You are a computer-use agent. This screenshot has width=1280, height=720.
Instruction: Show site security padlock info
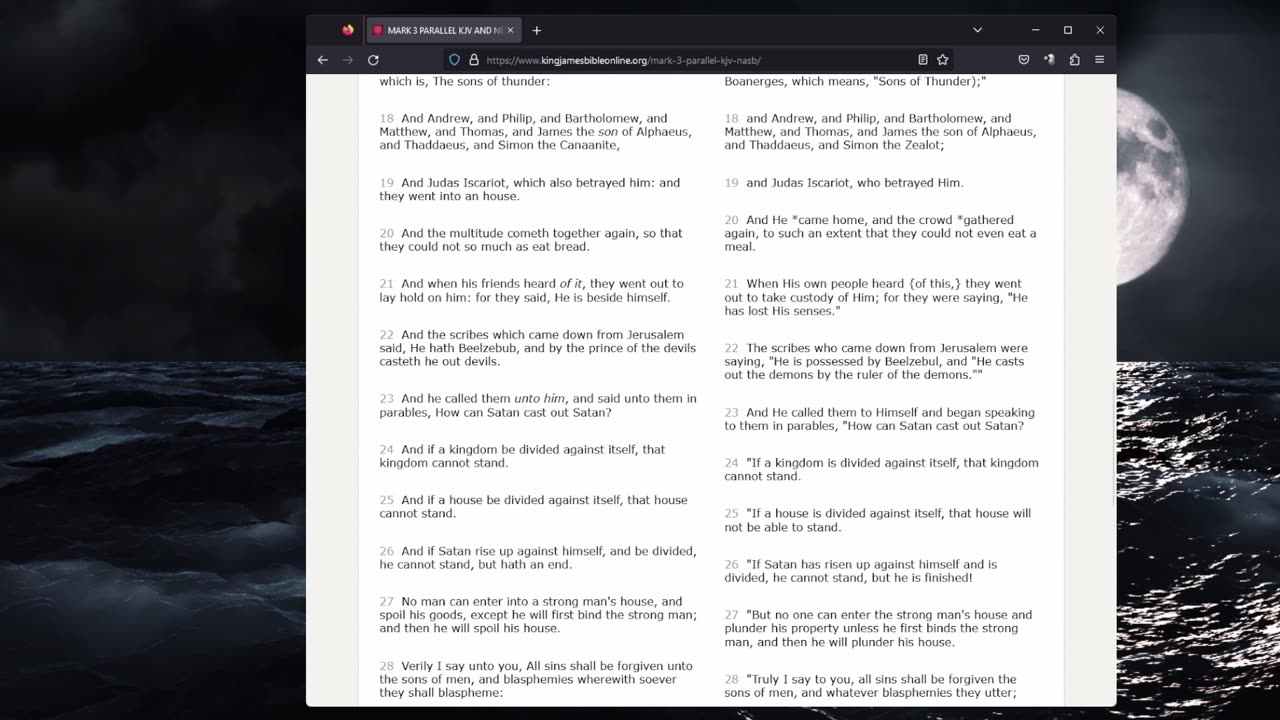(x=474, y=60)
